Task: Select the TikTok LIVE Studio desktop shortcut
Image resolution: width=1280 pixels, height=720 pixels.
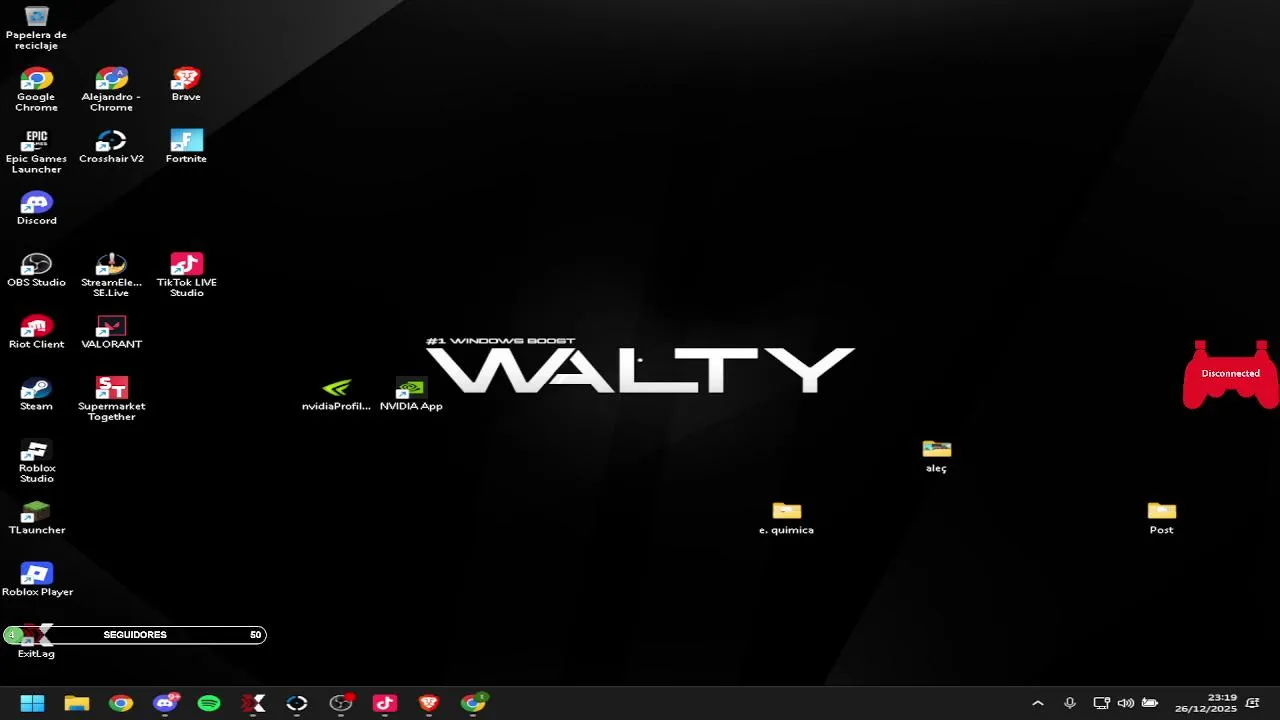Action: (186, 276)
